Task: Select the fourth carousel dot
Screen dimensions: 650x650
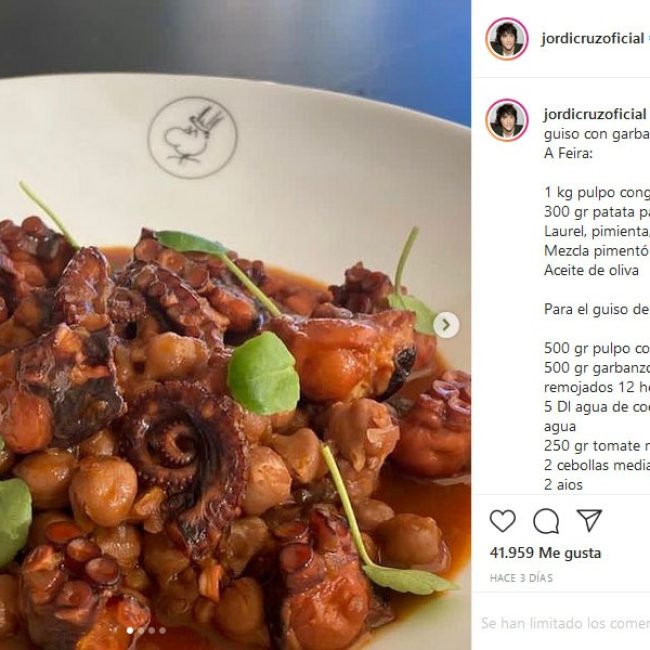Action: pos(162,631)
